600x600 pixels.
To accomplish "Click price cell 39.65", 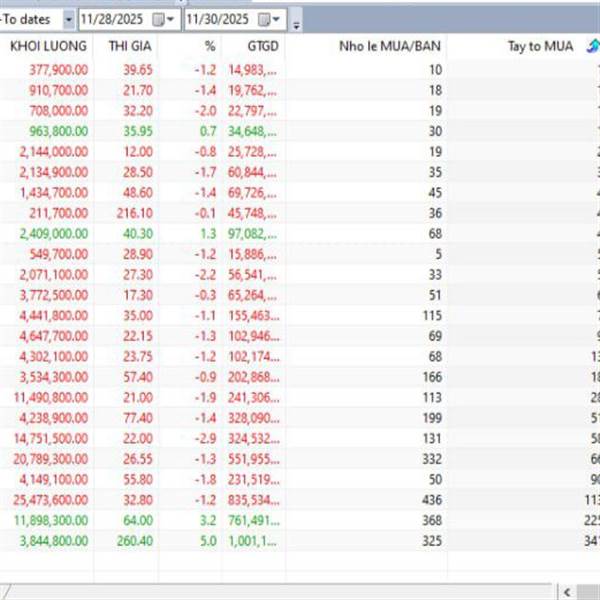I will pos(138,70).
